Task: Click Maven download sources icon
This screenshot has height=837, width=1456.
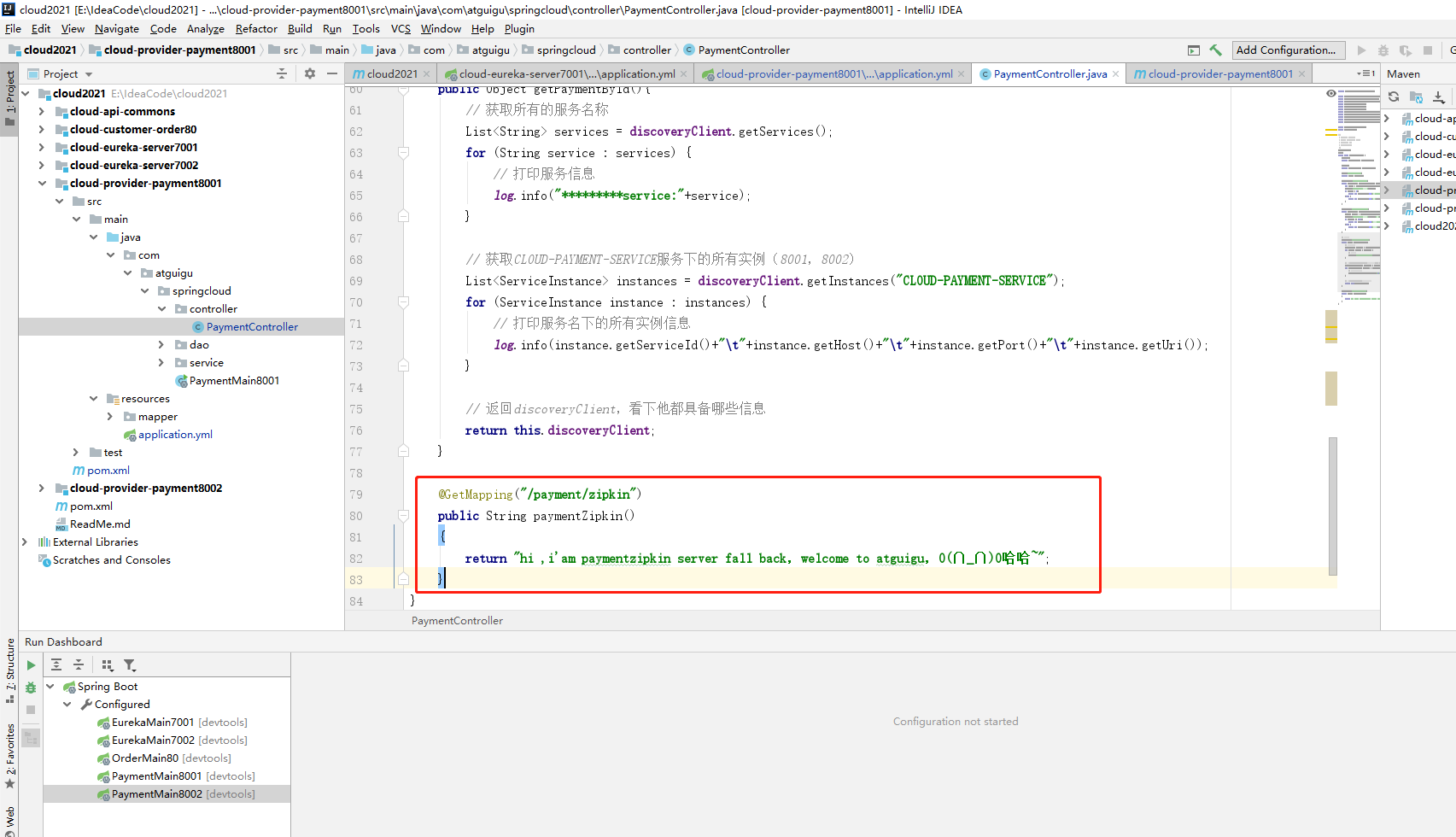Action: (x=1439, y=97)
